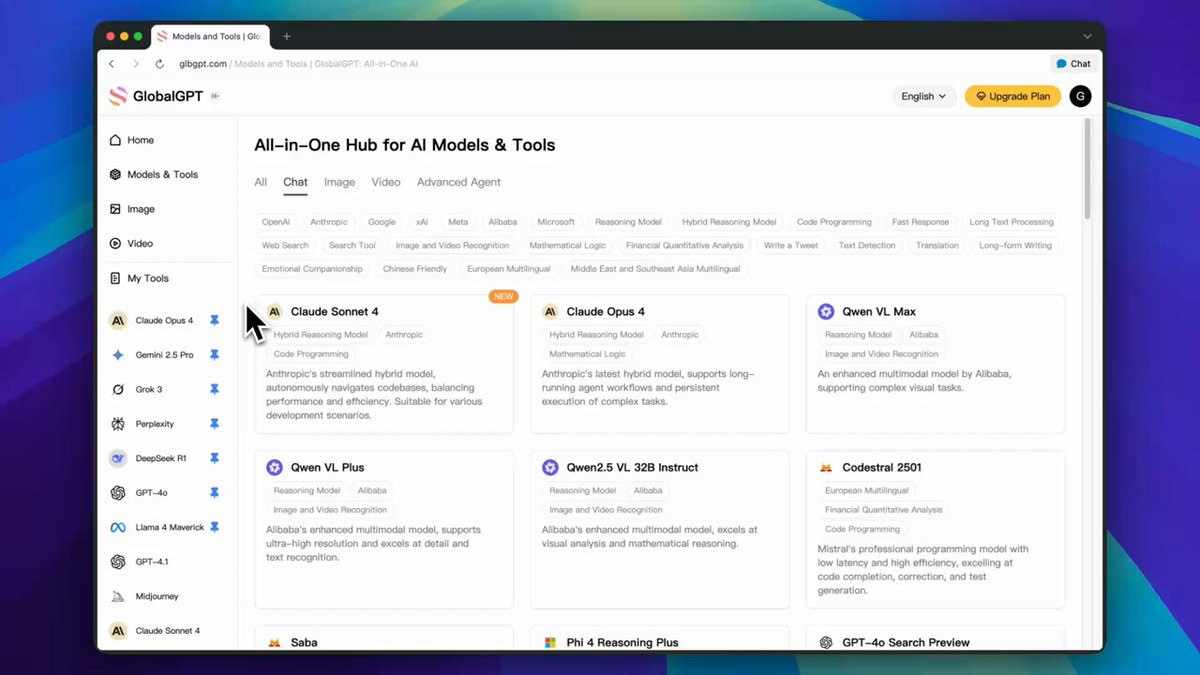This screenshot has height=675, width=1200.
Task: Filter by Fast Response tag
Action: [x=920, y=222]
